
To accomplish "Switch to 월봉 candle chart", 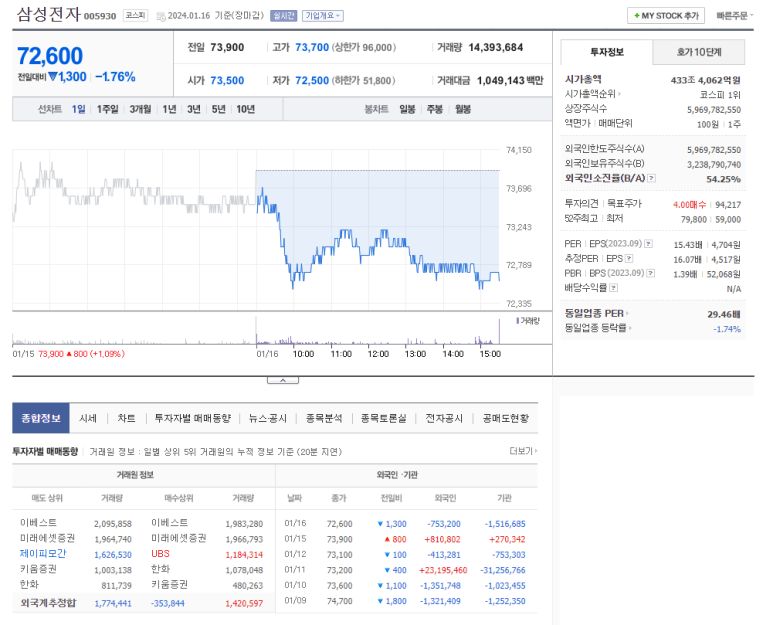I will pos(463,109).
